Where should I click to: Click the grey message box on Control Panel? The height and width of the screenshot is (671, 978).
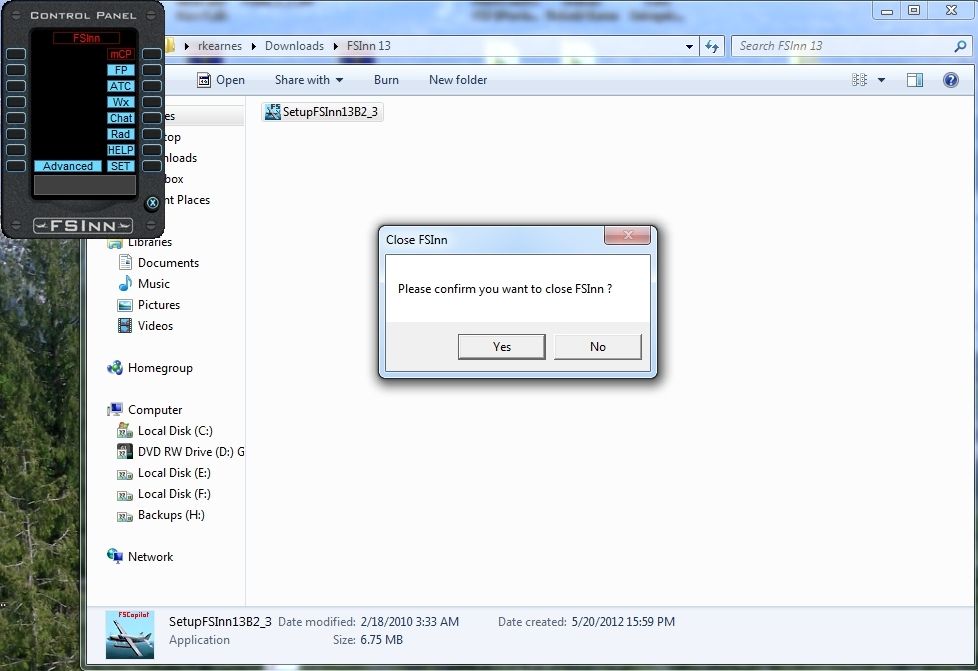pos(85,186)
